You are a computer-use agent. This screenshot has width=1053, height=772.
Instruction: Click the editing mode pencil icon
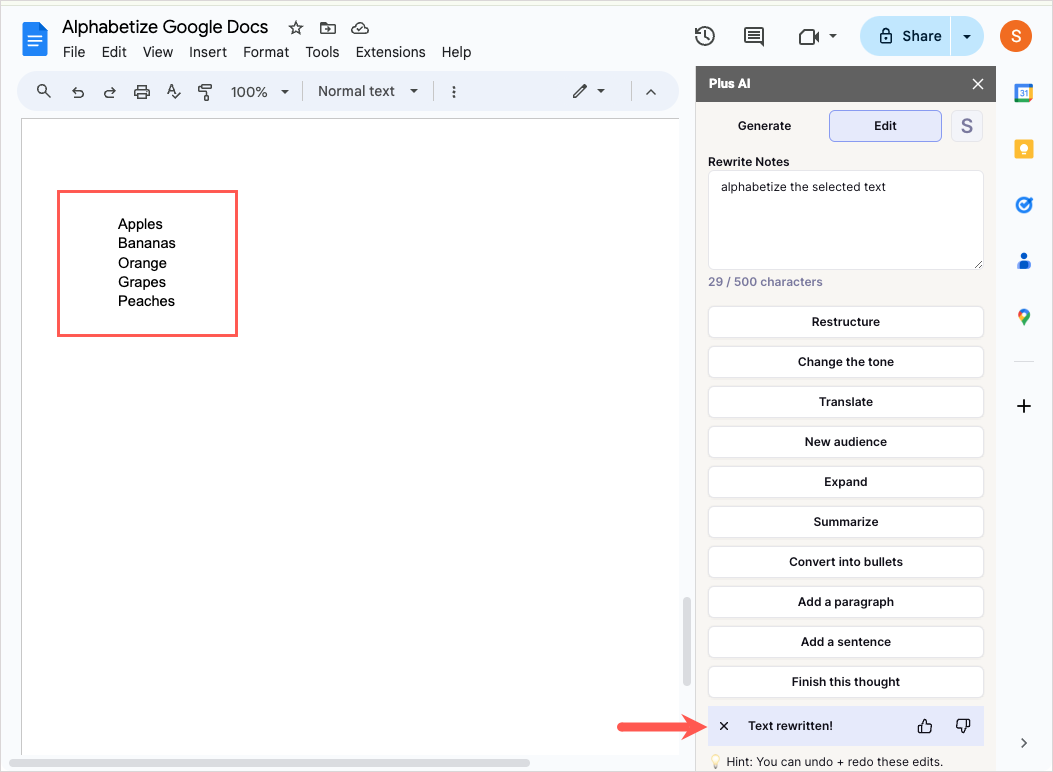pos(580,91)
